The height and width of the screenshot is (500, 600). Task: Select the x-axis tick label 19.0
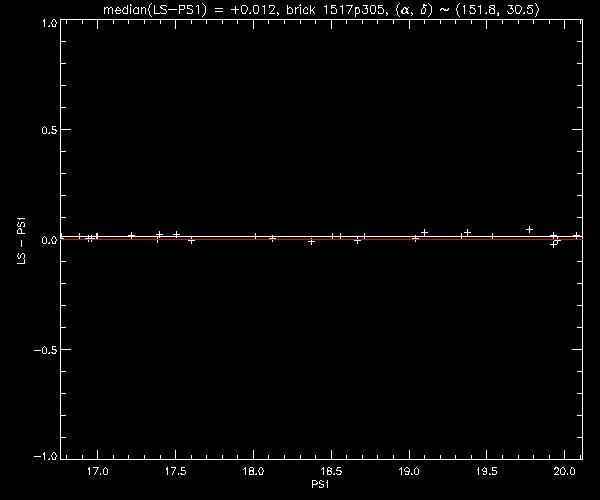pyautogui.click(x=409, y=471)
